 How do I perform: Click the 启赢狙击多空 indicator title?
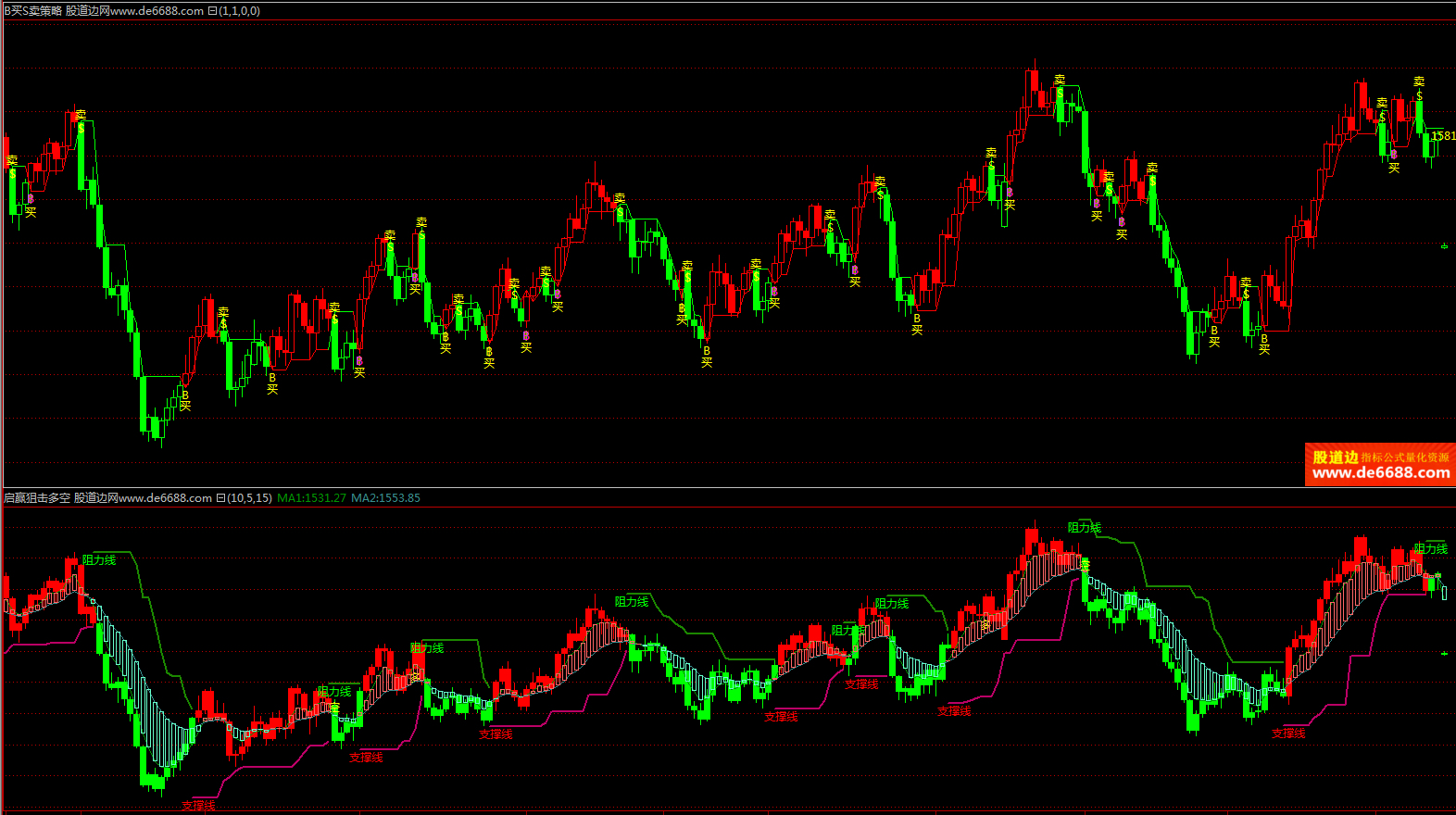pos(37,498)
